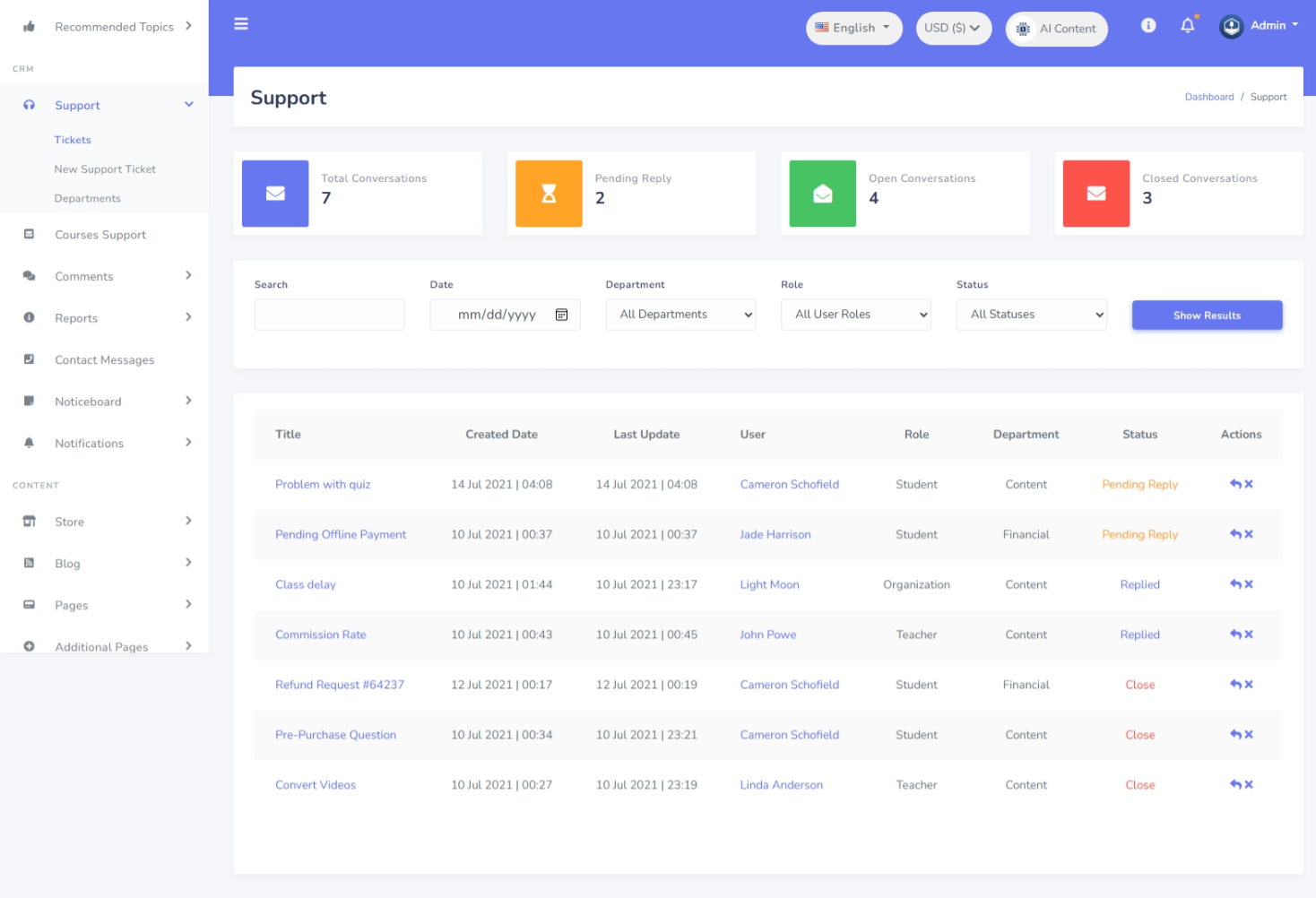Open the All User Roles dropdown
Viewport: 1316px width, 898px height.
[856, 315]
